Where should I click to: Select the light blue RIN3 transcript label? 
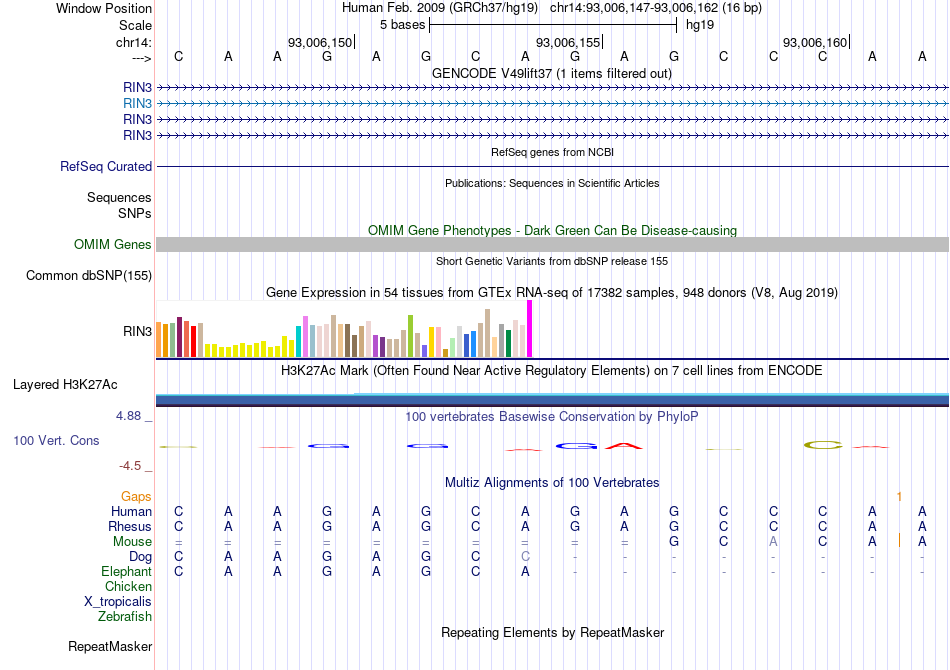(137, 104)
